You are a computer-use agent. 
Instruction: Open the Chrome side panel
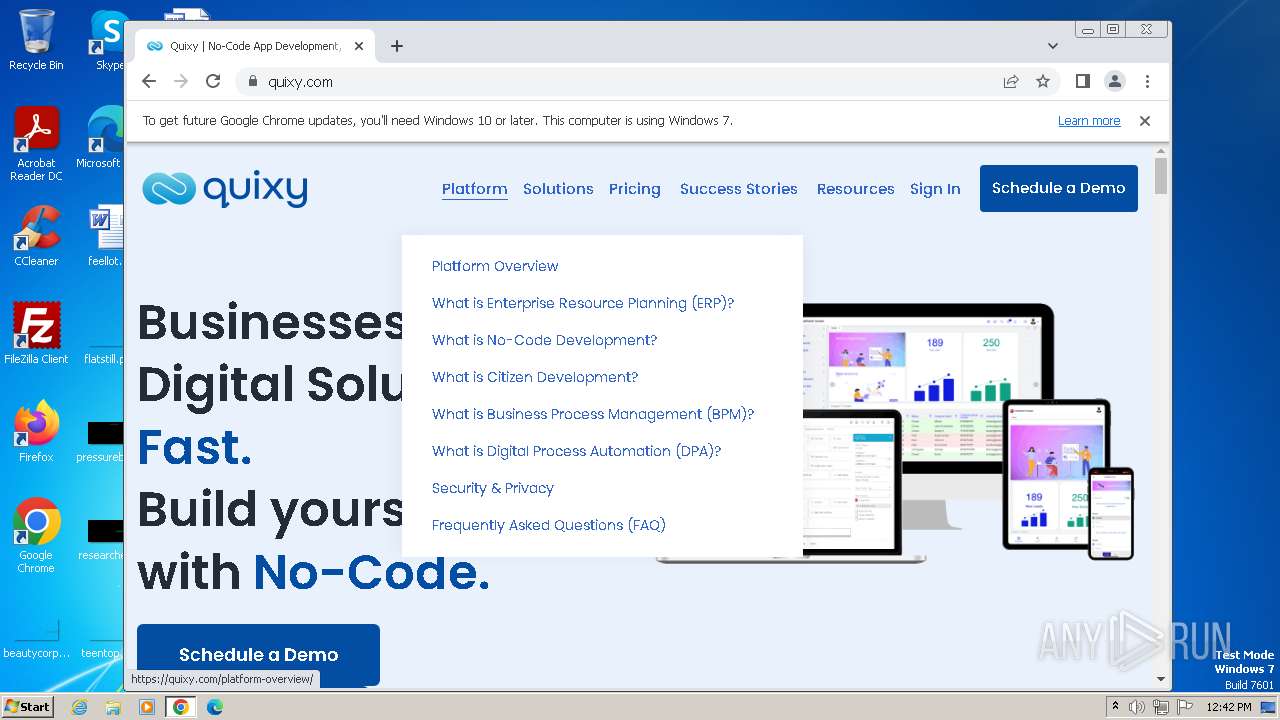pyautogui.click(x=1082, y=81)
